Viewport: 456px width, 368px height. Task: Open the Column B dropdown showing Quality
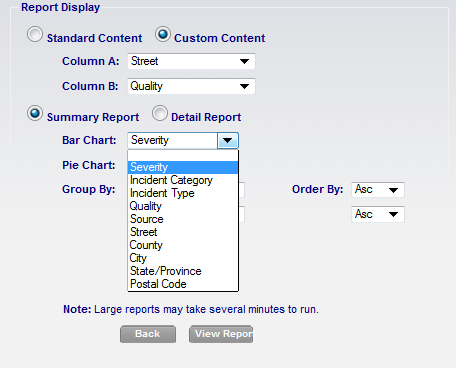click(191, 86)
